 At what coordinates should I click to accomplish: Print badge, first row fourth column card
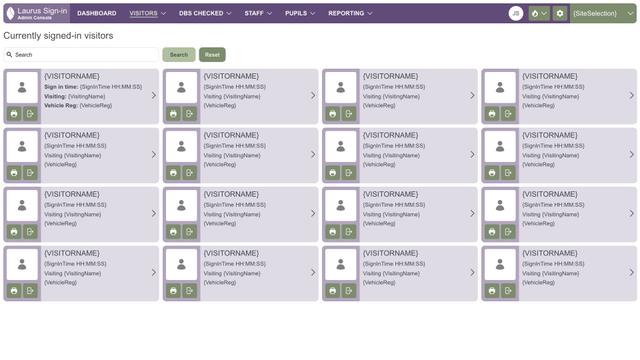click(492, 114)
